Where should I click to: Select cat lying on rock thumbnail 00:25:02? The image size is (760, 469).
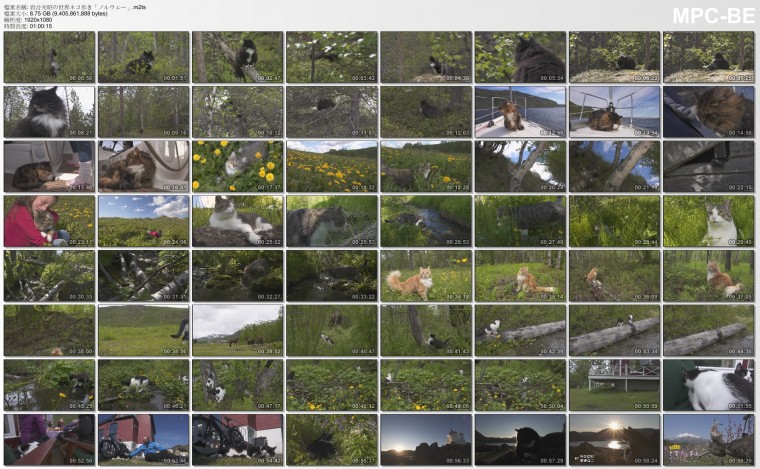pos(238,221)
